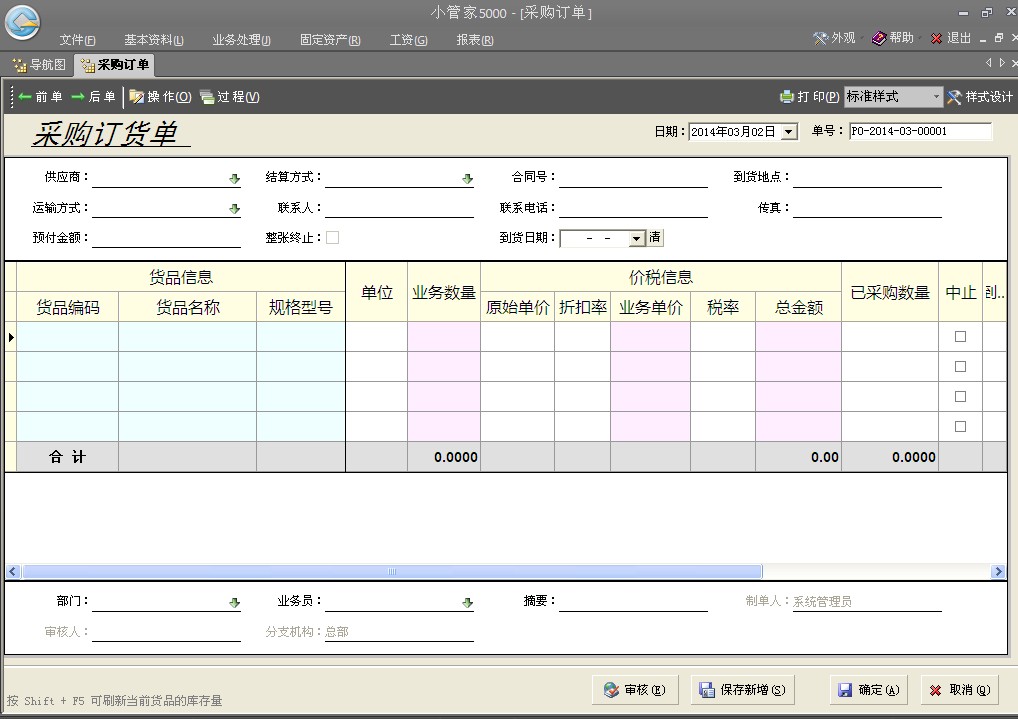Switch to the 导航图 tab
This screenshot has height=719, width=1018.
pos(39,65)
